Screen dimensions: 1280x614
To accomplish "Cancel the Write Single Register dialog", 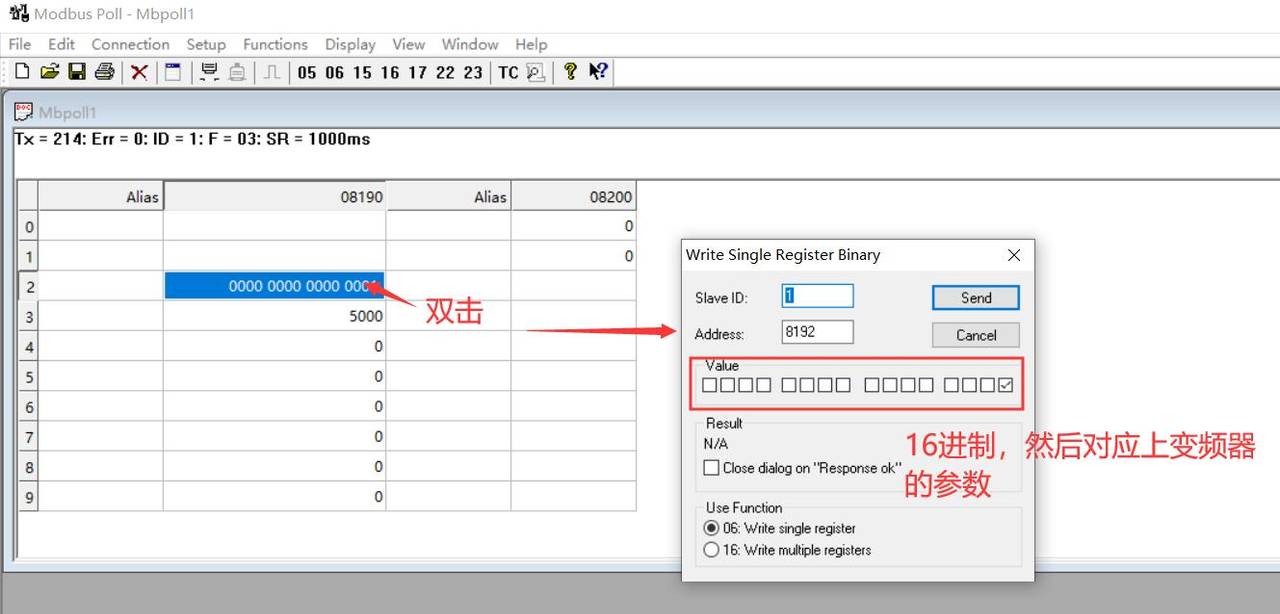I will tap(975, 334).
